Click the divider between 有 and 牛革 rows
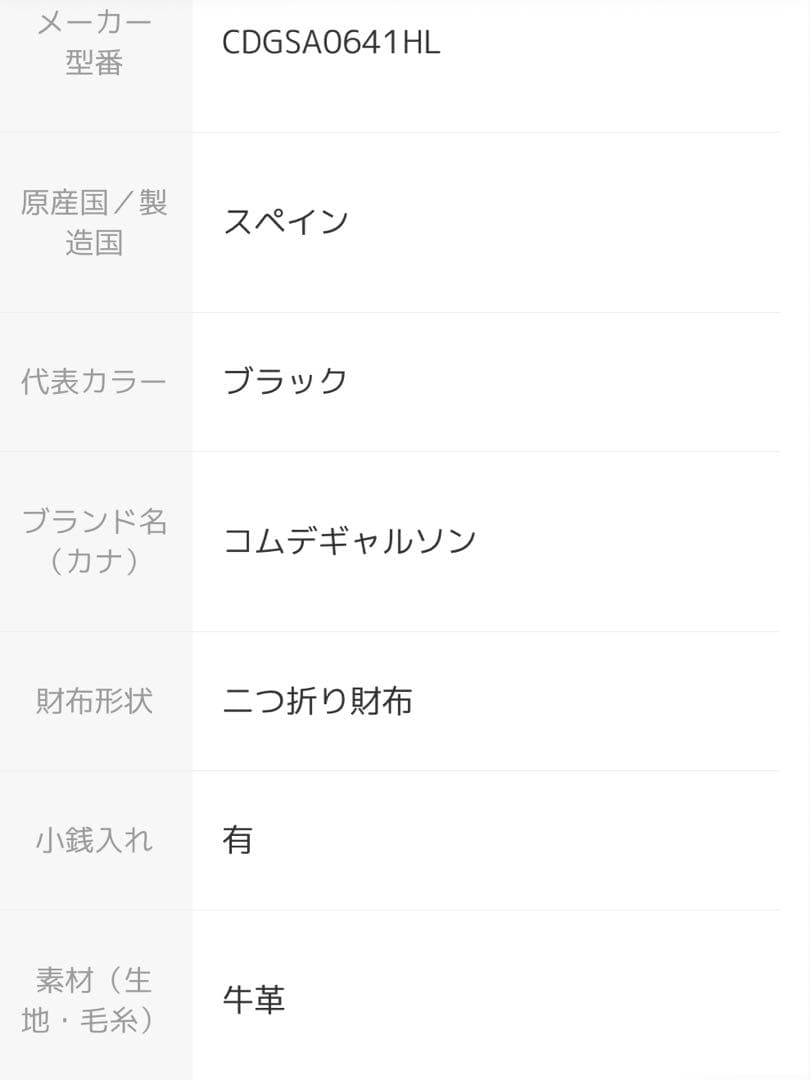 [x=485, y=910]
